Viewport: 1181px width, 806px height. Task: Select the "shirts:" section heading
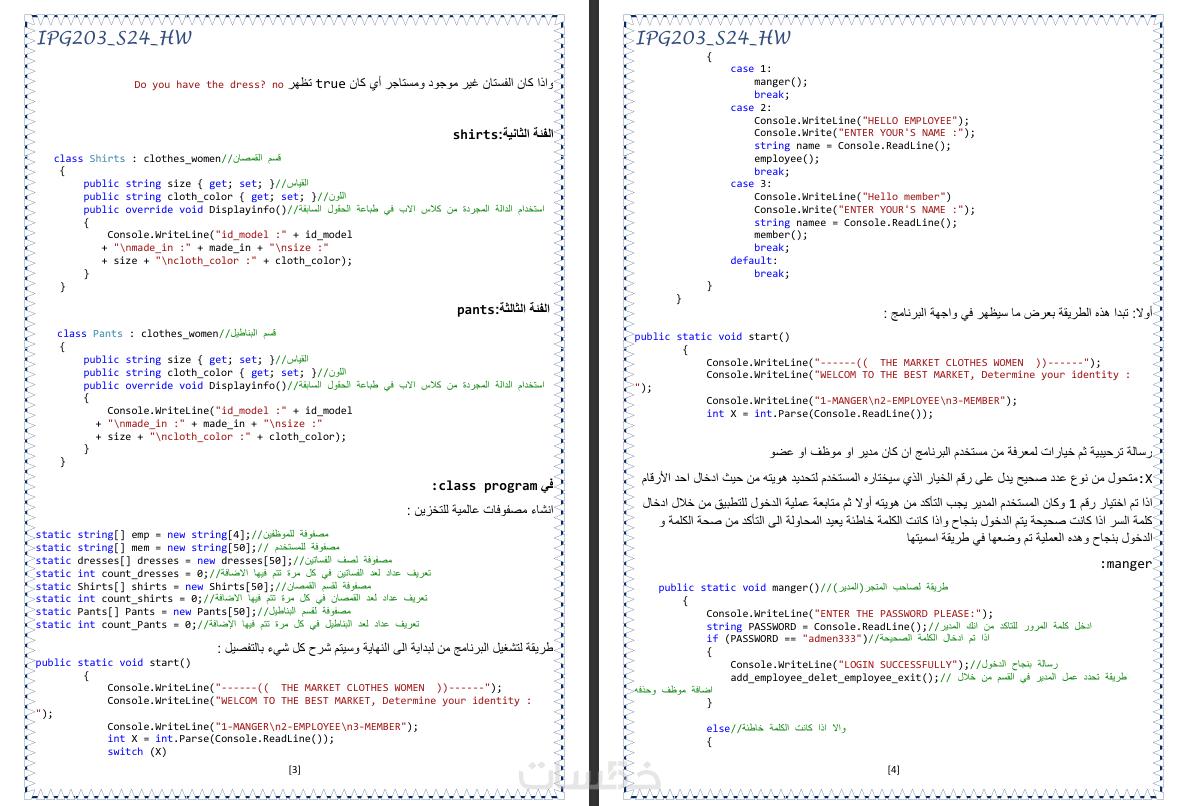tap(502, 134)
